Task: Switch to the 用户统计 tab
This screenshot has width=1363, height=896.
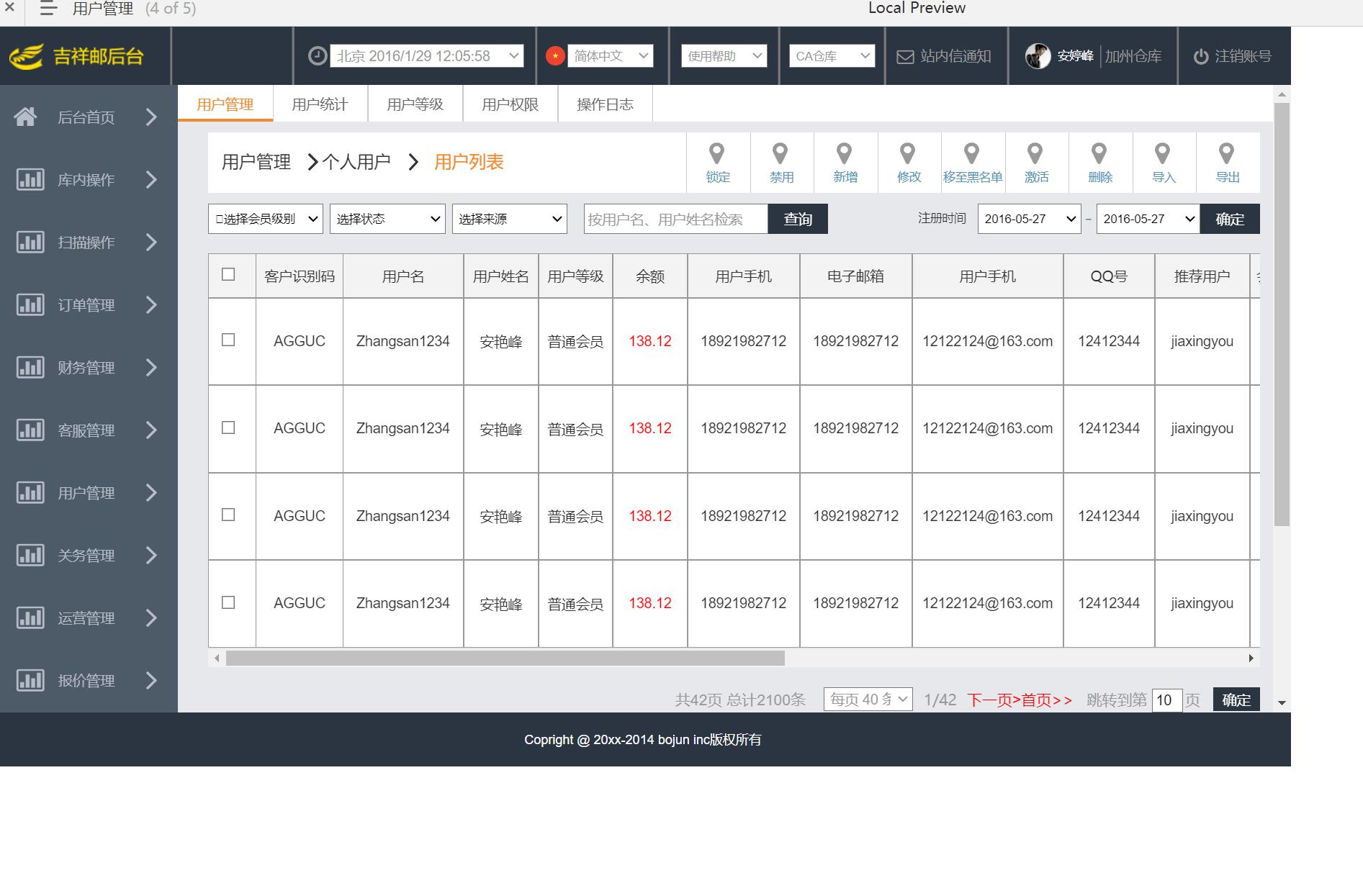Action: click(320, 104)
